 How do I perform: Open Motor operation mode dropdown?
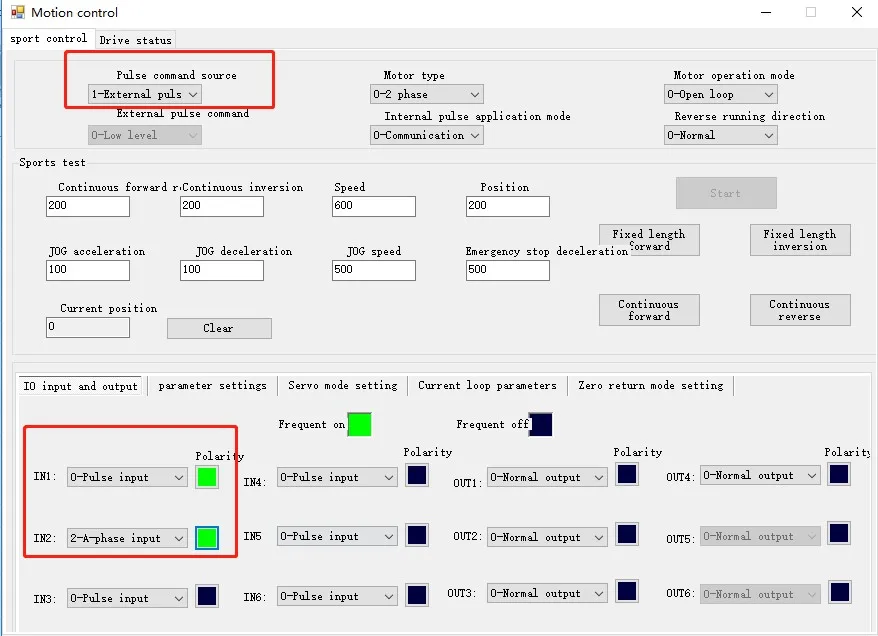(721, 94)
